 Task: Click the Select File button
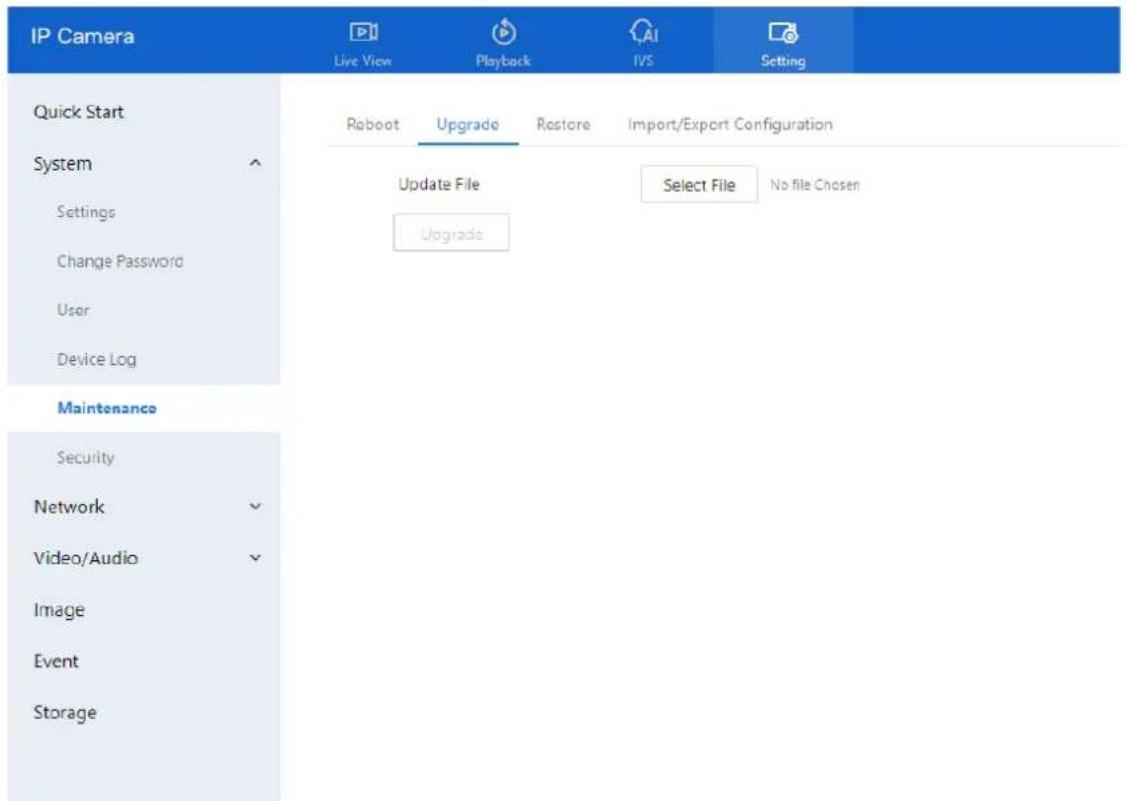tap(699, 185)
